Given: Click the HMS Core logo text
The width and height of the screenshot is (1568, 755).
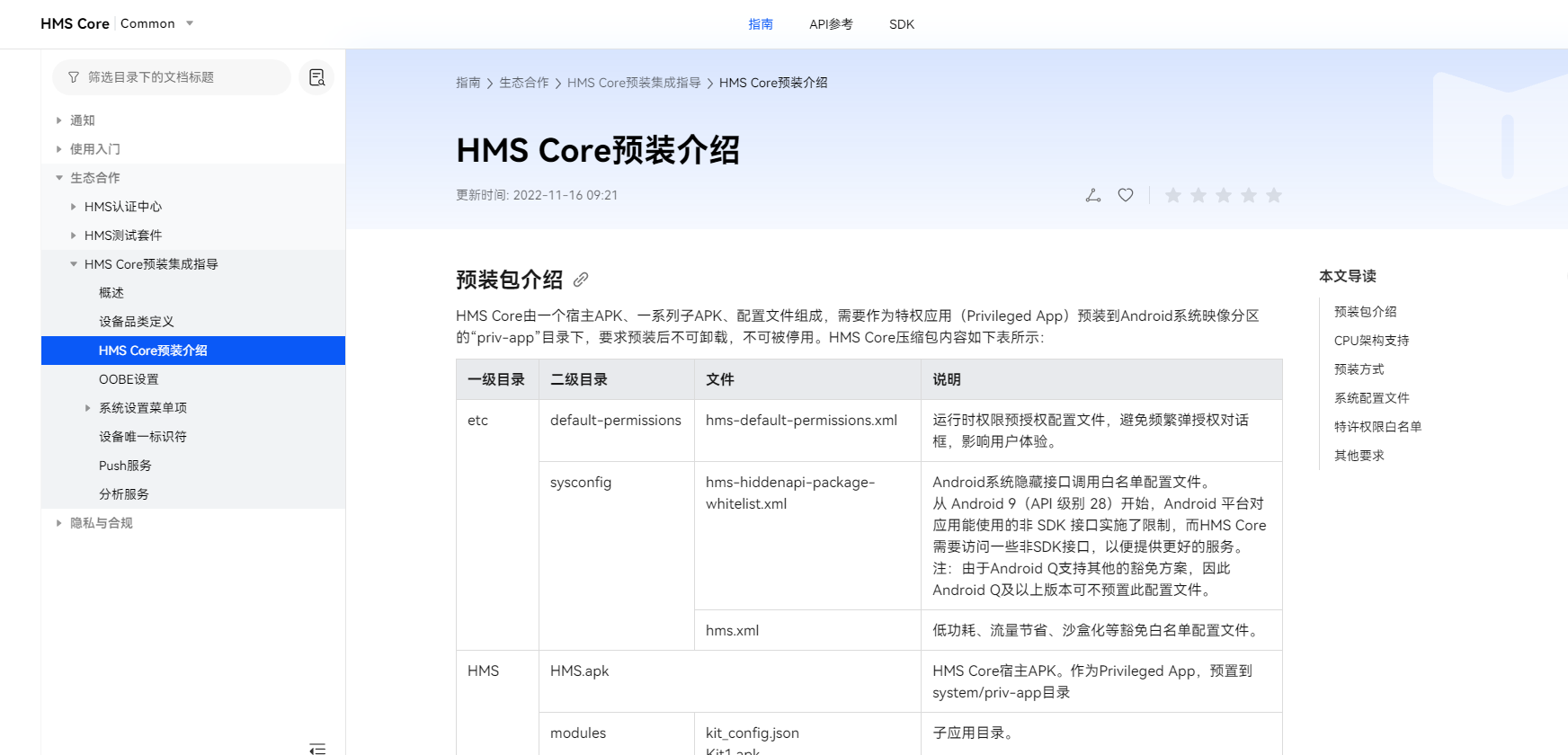Looking at the screenshot, I should click(75, 23).
